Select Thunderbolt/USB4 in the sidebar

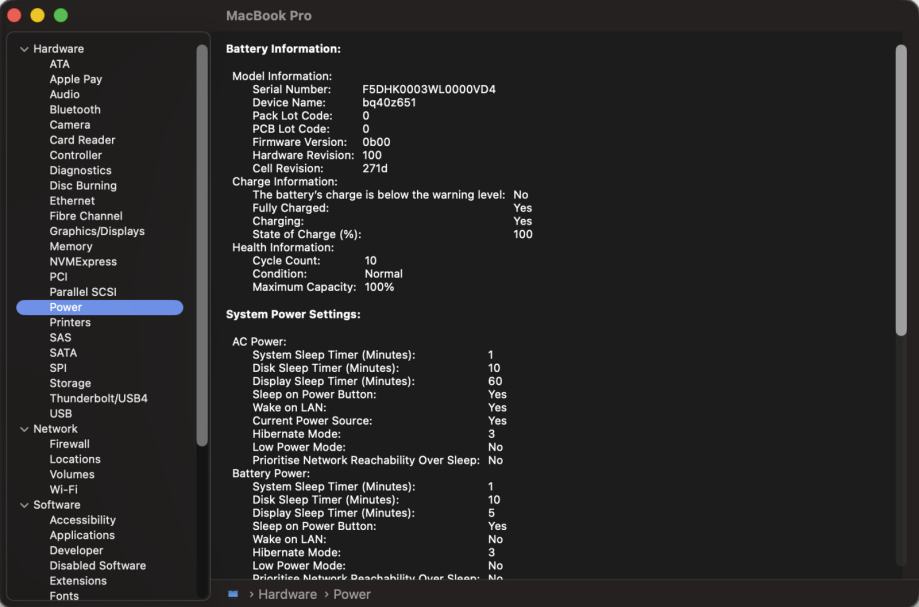[x=98, y=399]
